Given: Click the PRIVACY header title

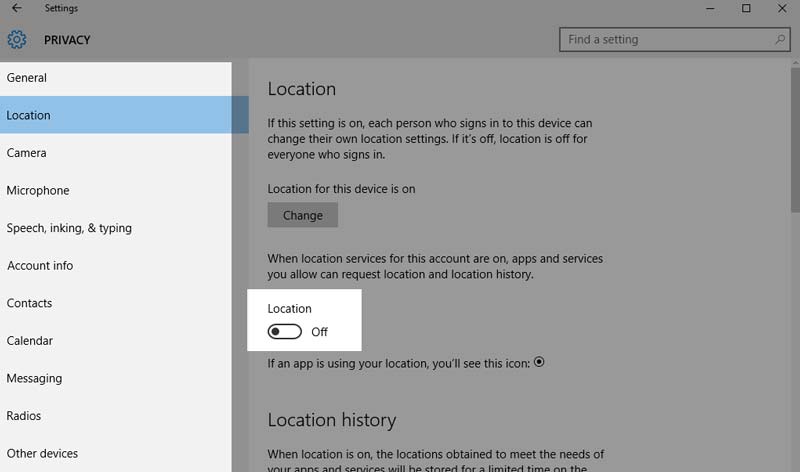Looking at the screenshot, I should click(67, 40).
